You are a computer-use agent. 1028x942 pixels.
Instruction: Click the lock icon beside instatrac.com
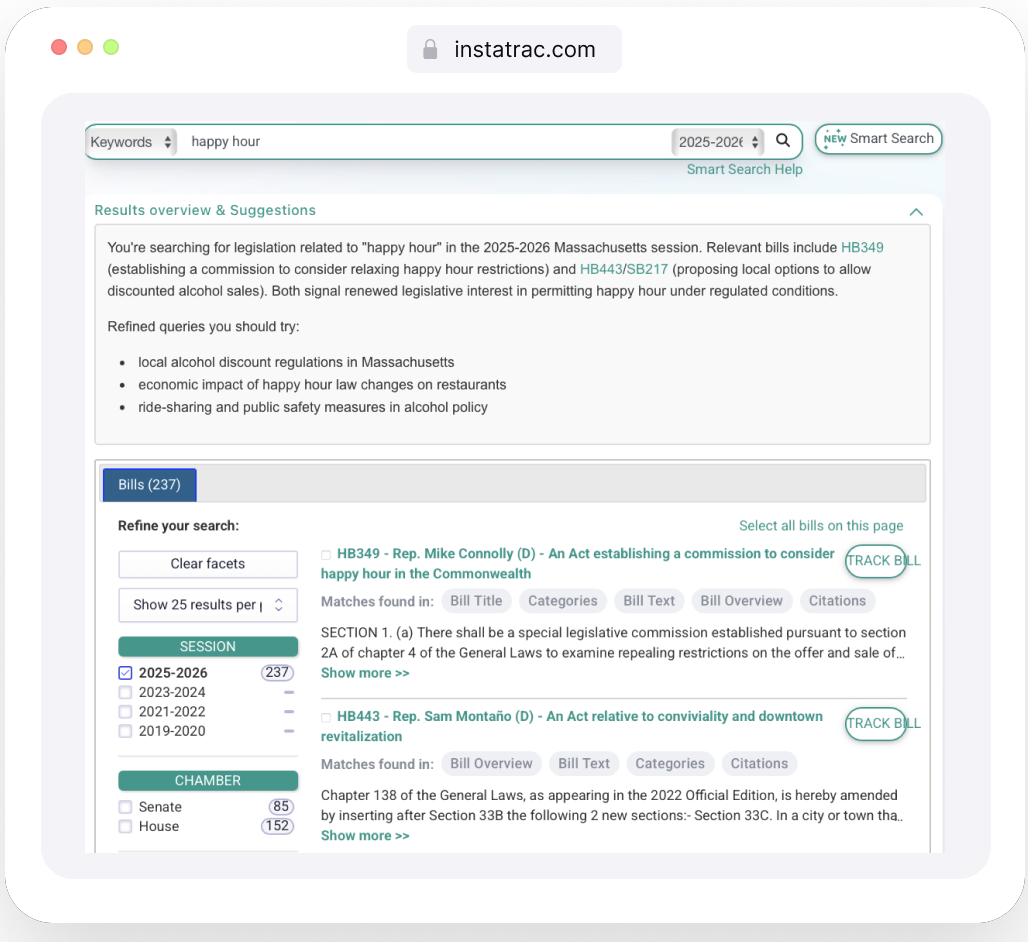tap(430, 49)
